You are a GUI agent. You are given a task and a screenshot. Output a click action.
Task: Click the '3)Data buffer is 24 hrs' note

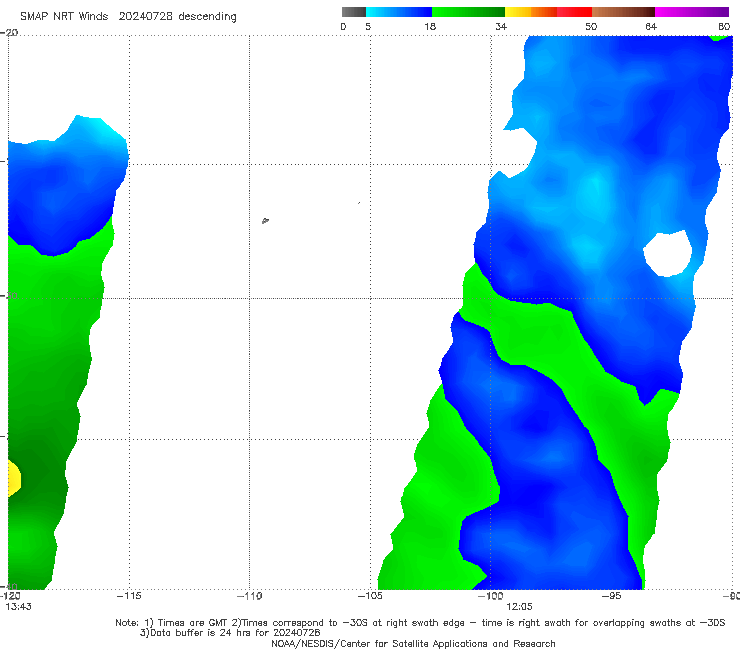(230, 633)
